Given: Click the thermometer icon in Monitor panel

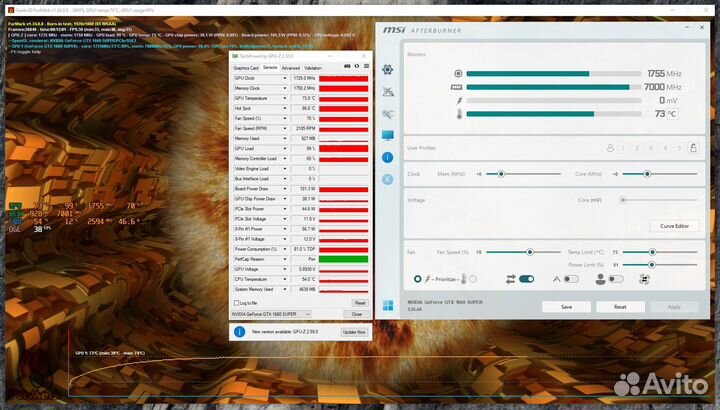Looking at the screenshot, I should pos(459,114).
